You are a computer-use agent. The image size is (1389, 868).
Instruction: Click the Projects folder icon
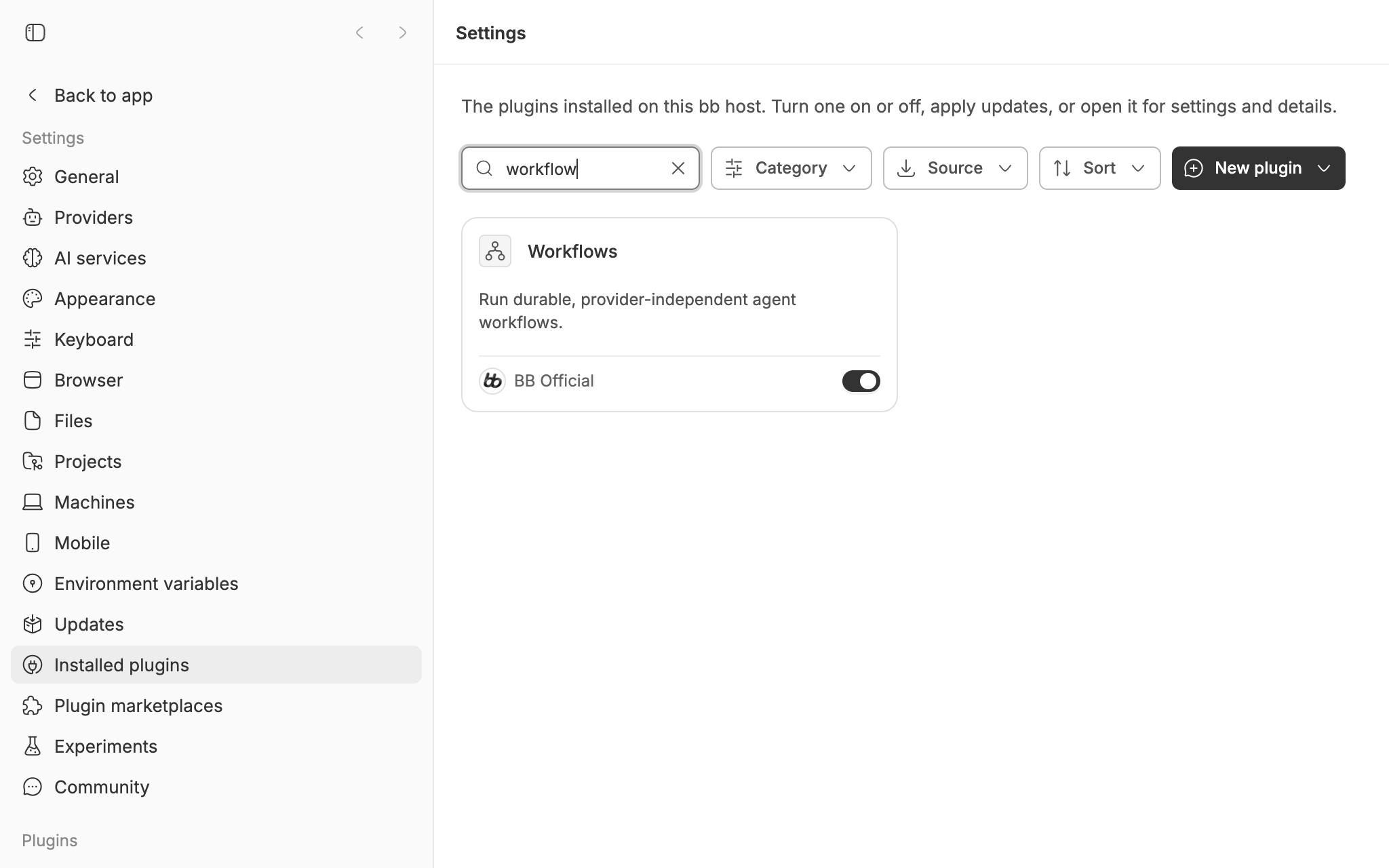tap(33, 461)
